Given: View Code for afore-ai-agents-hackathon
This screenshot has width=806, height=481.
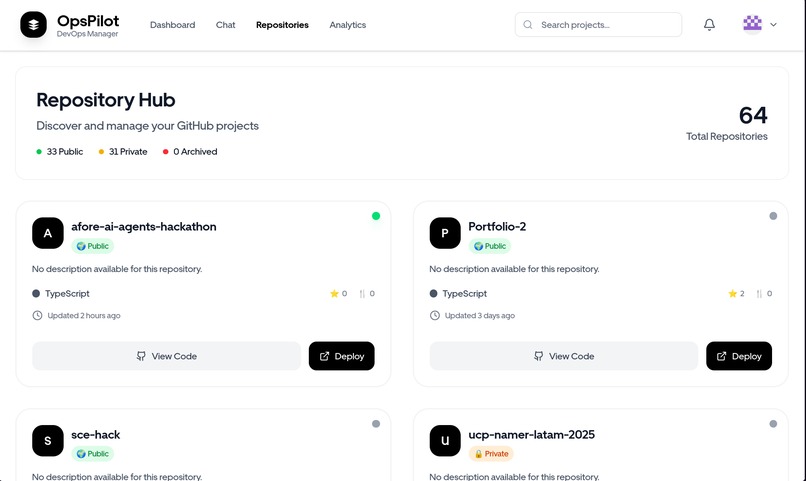Looking at the screenshot, I should [x=167, y=356].
